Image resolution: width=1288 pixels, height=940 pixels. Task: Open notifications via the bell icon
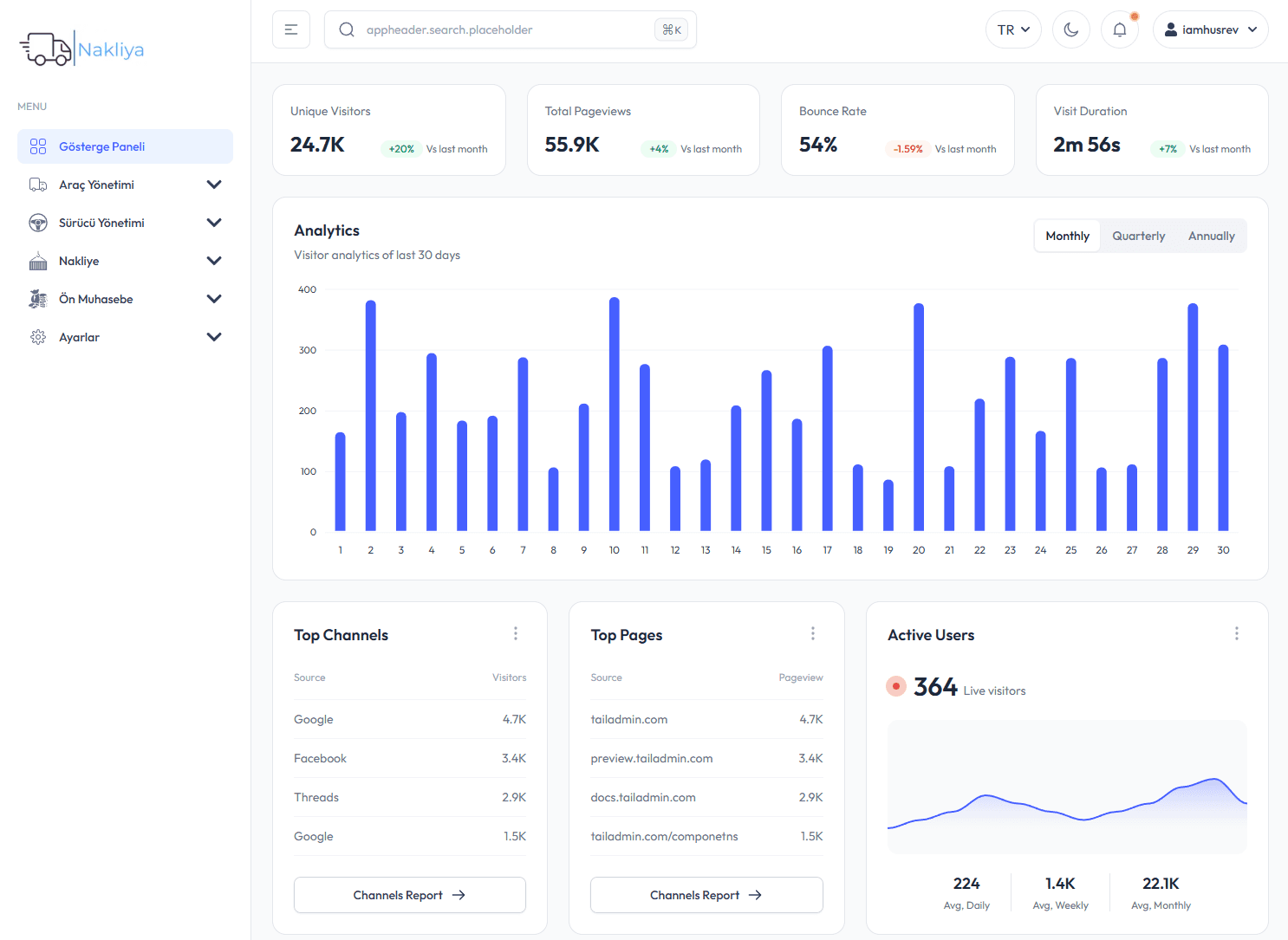pyautogui.click(x=1119, y=29)
